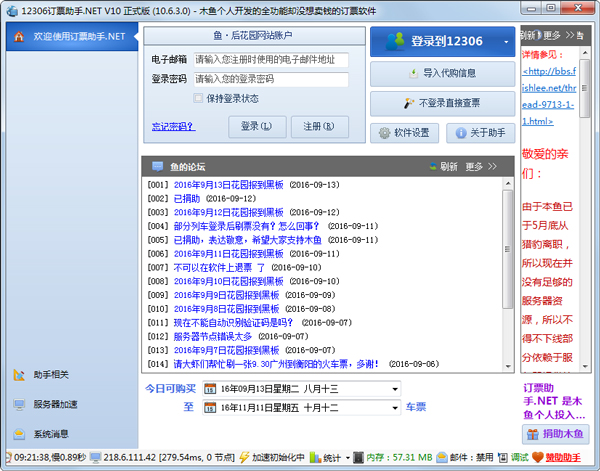Click 刷新 in the forum header
600x471 pixels.
coord(448,166)
